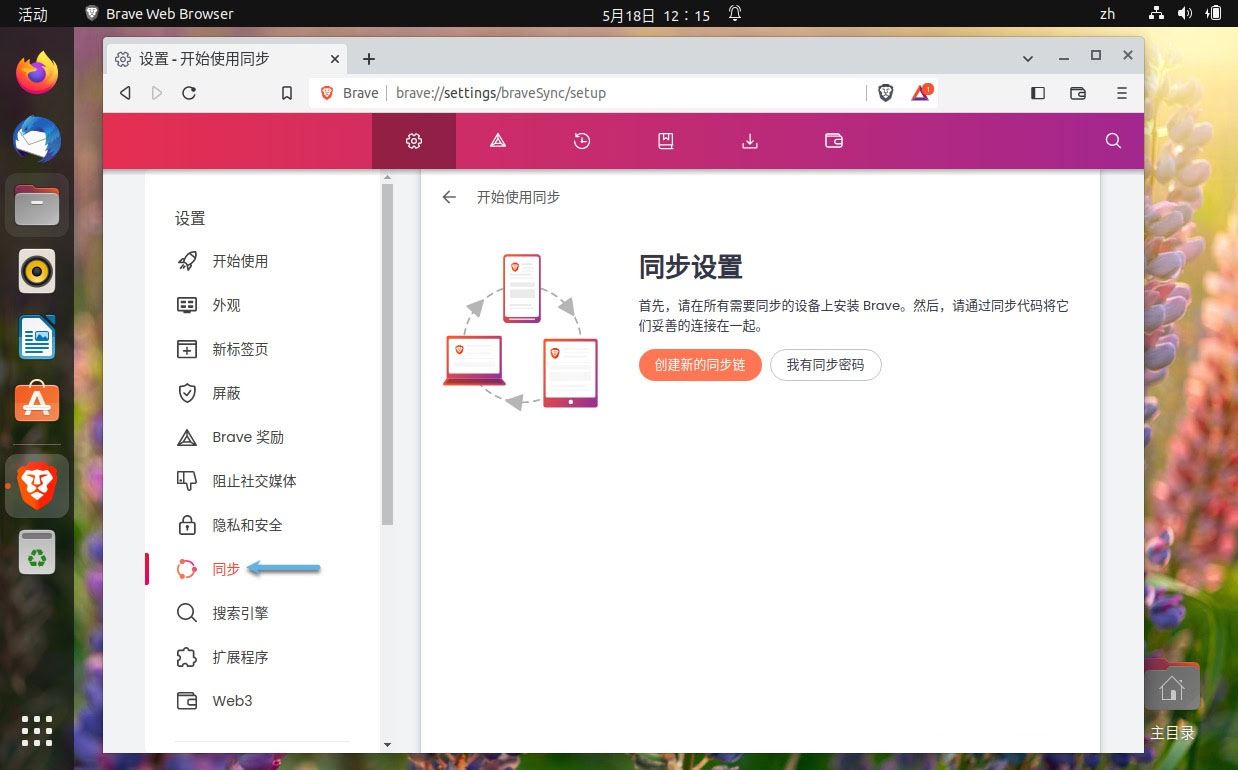Click the sidebar scrollbar thumb

(x=388, y=355)
